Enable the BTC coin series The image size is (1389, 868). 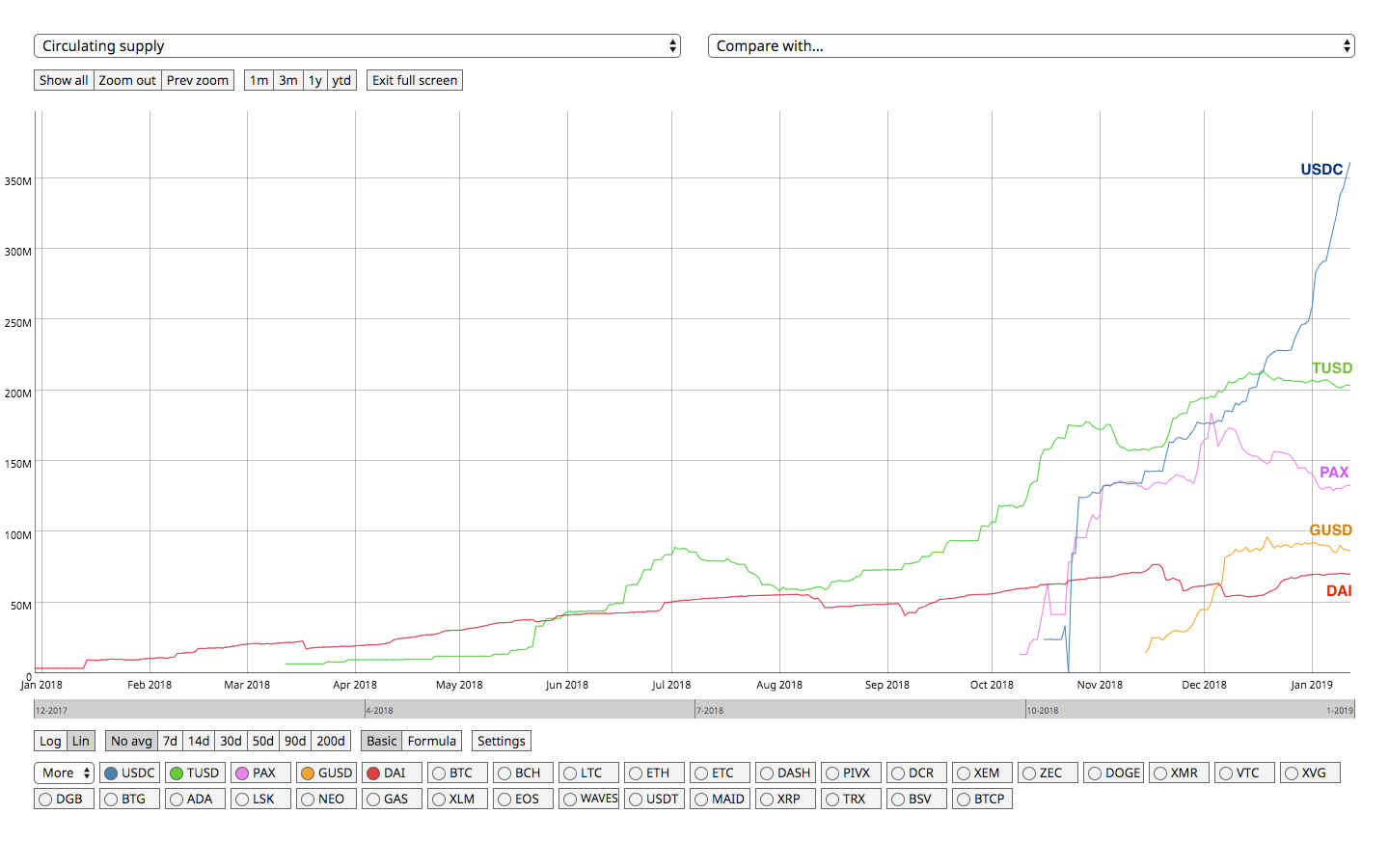(x=457, y=773)
